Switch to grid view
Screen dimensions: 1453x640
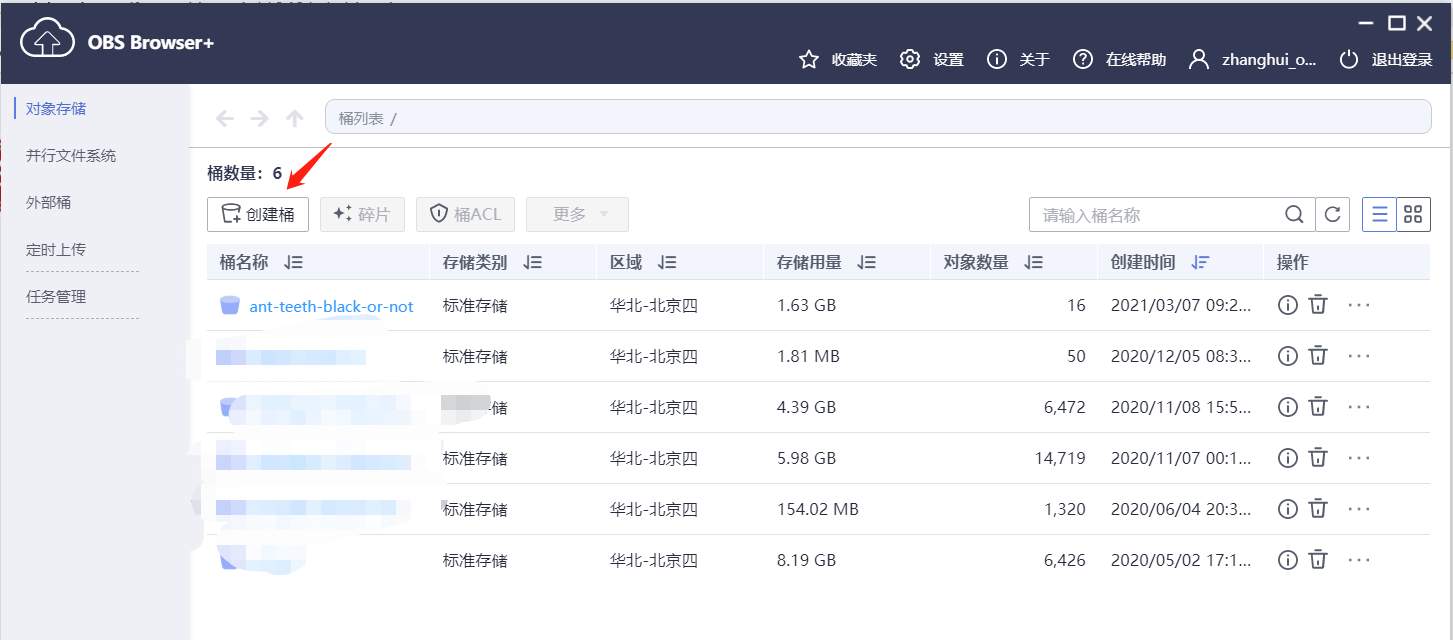[x=1413, y=215]
